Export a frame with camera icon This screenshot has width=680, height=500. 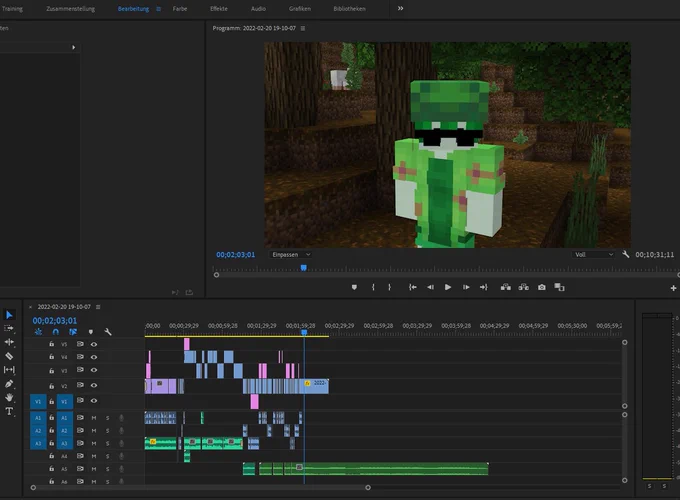click(x=542, y=287)
